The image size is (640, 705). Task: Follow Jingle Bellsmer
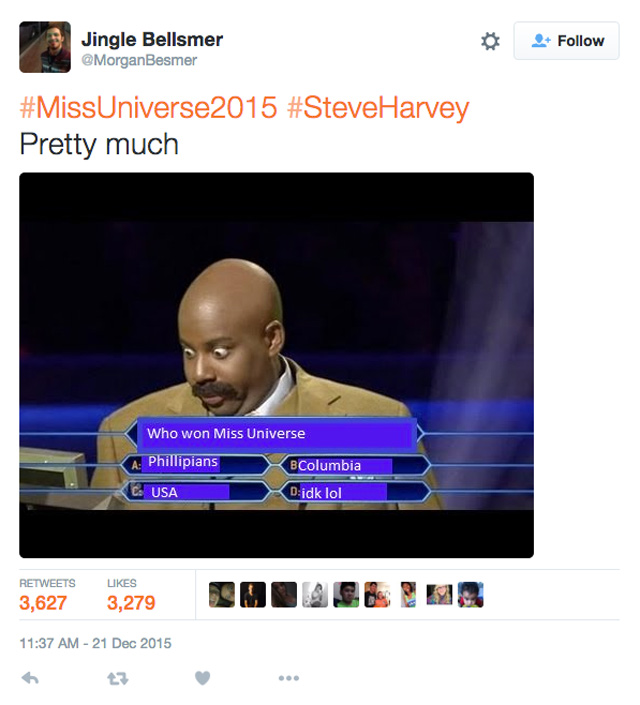click(567, 41)
